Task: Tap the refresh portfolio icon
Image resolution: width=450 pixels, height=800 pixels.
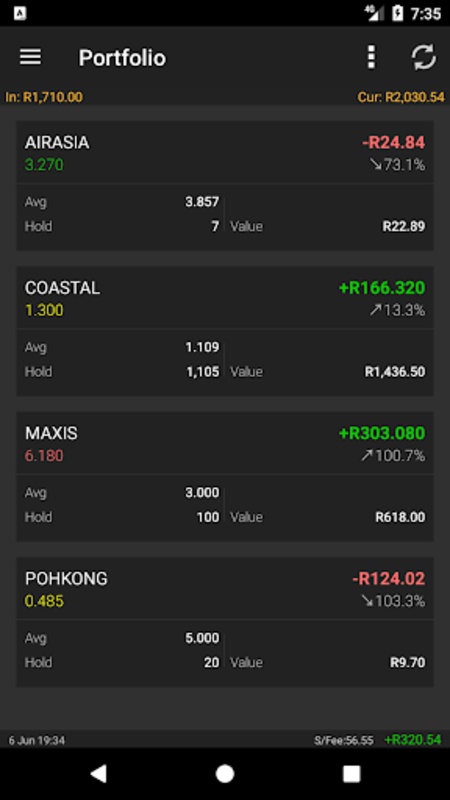Action: (423, 57)
